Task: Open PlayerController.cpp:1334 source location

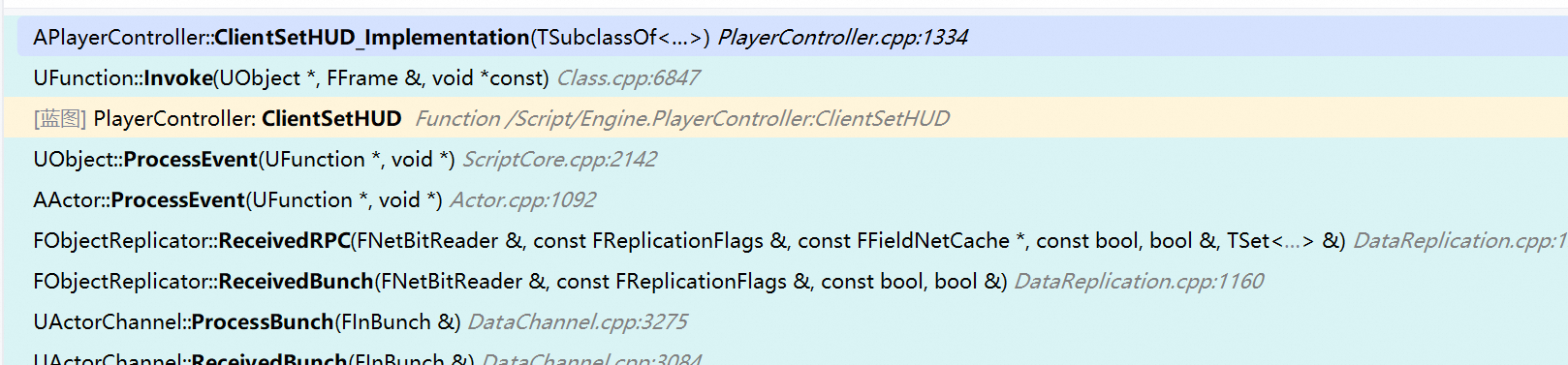Action: point(842,37)
